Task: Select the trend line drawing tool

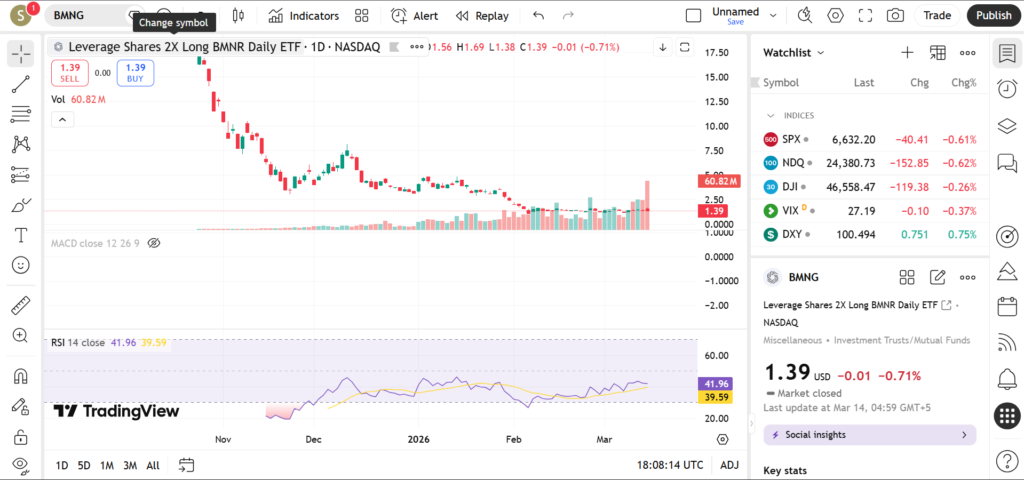Action: point(21,84)
